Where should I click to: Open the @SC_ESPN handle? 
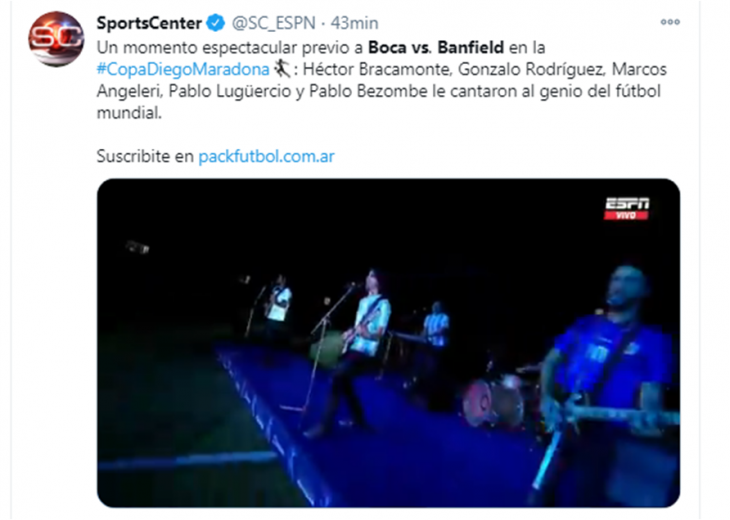point(274,23)
